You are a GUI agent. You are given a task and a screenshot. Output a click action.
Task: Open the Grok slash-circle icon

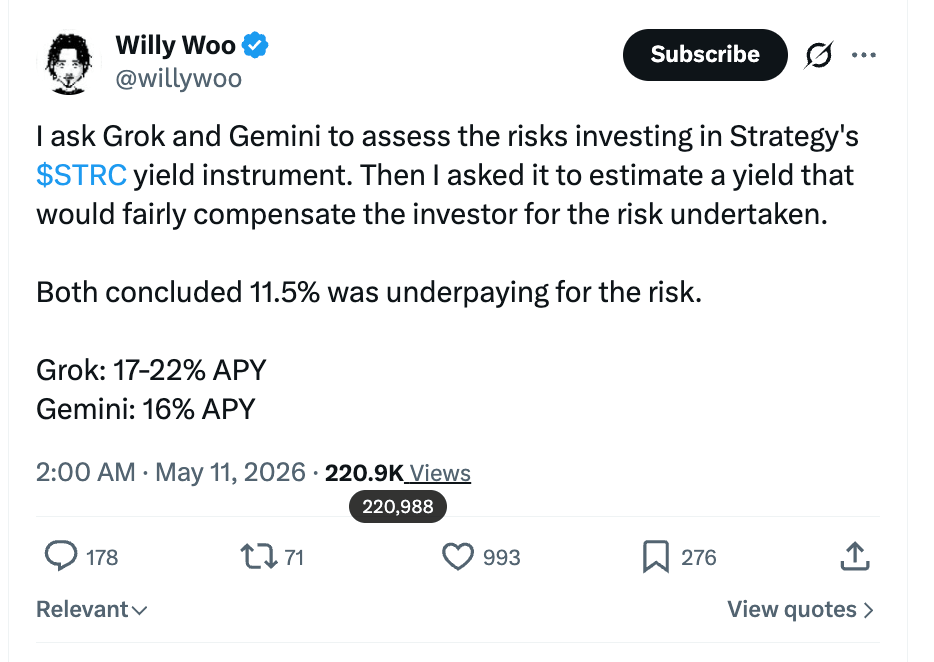pyautogui.click(x=818, y=55)
